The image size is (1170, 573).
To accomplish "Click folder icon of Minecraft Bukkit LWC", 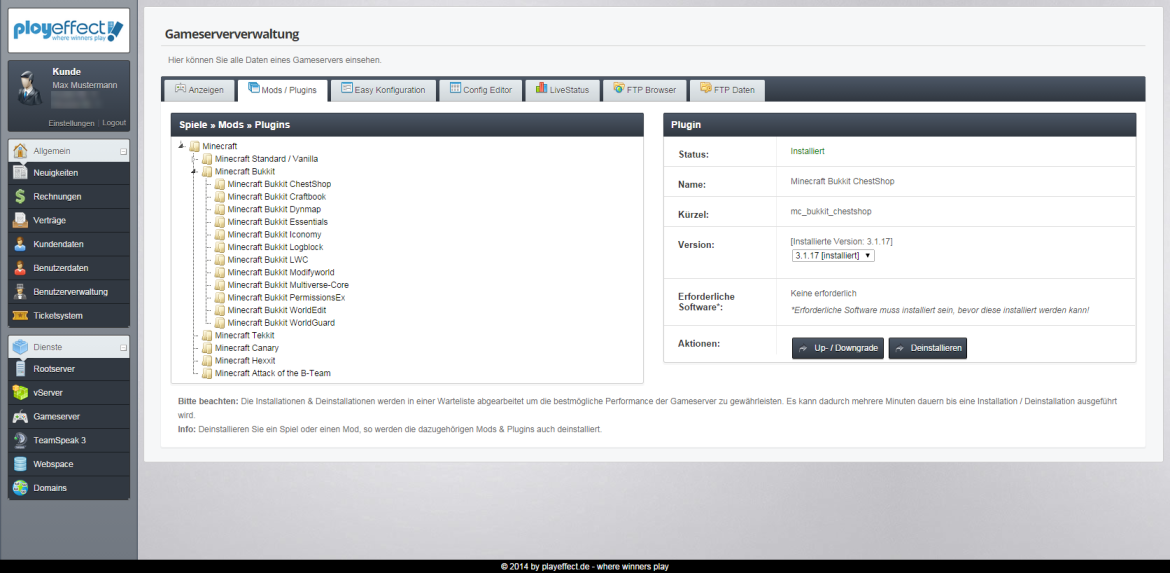I will 219,260.
